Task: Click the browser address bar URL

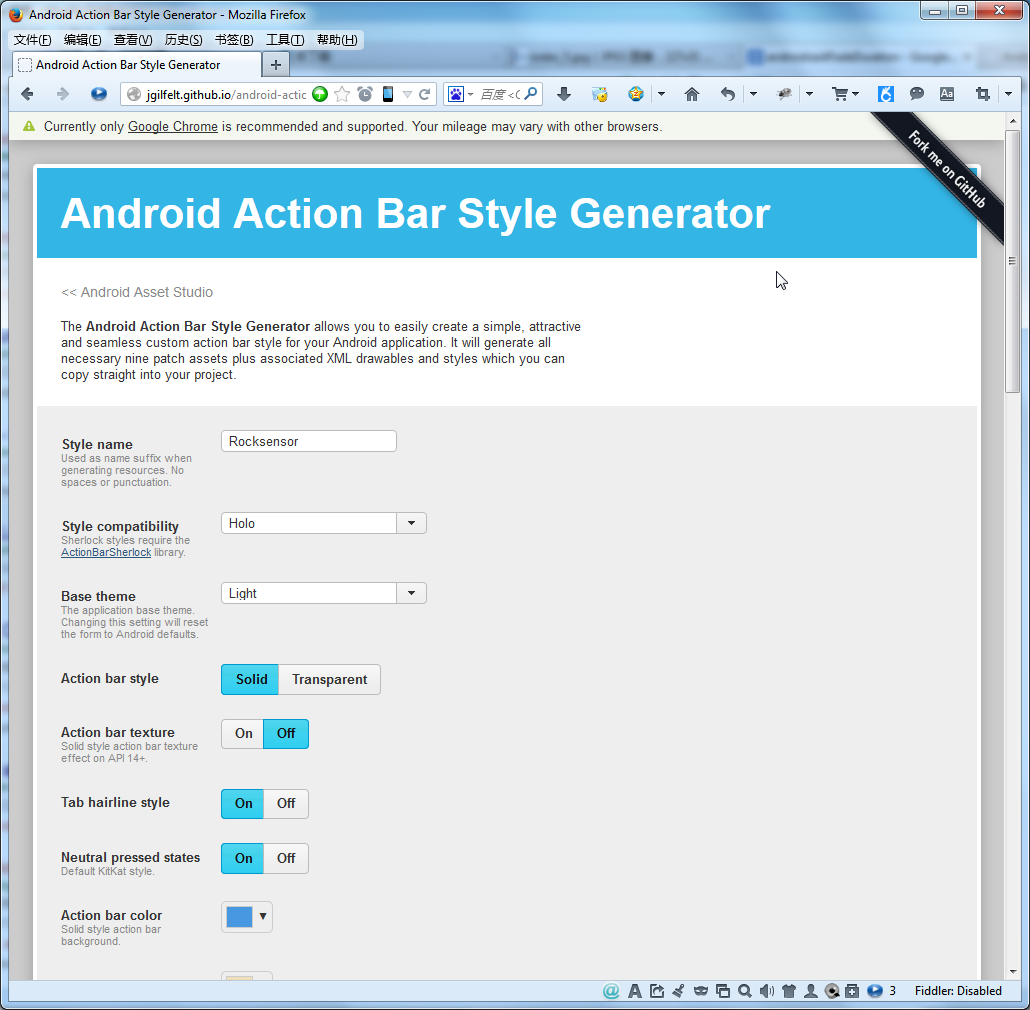Action: point(225,95)
